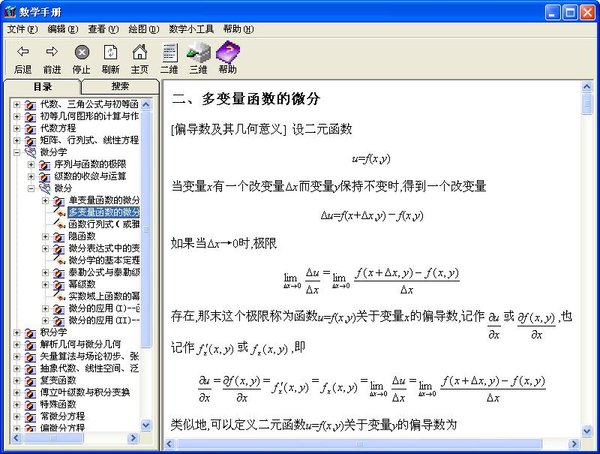Open the 数学小工具 menu

point(191,29)
